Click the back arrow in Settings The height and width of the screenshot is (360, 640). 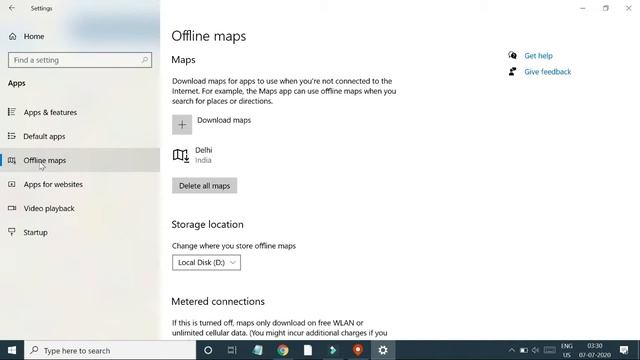point(12,8)
